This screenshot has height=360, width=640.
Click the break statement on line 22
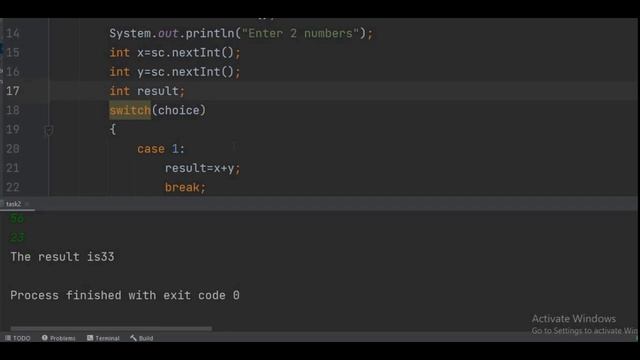point(185,187)
